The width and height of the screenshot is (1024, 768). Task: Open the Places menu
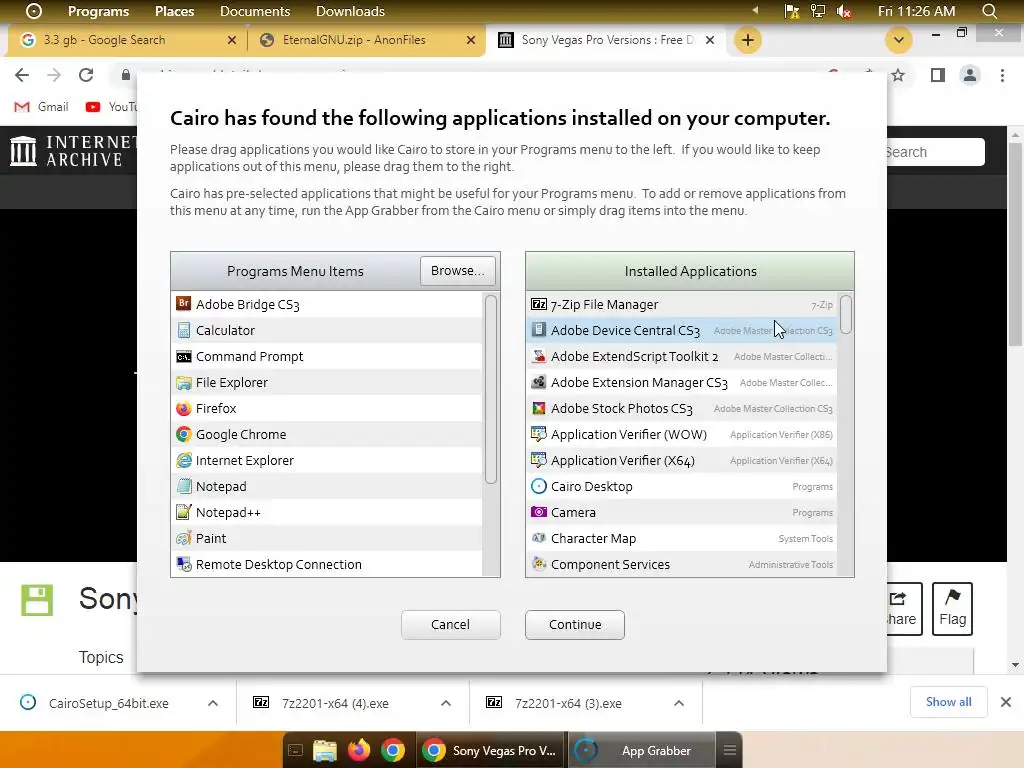click(x=174, y=11)
